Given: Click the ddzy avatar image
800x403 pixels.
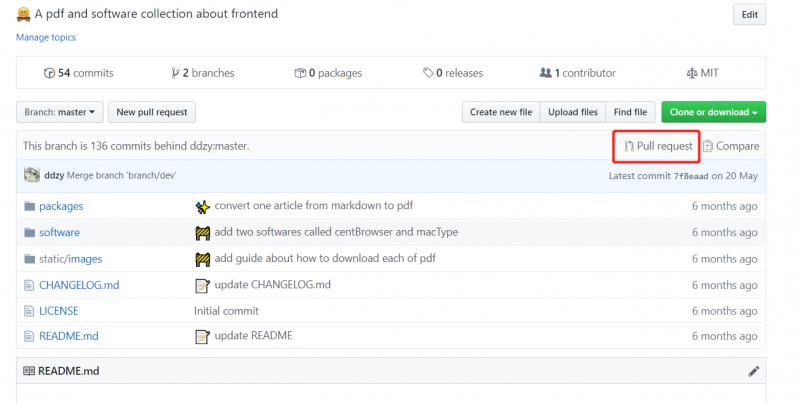Looking at the screenshot, I should click(31, 175).
